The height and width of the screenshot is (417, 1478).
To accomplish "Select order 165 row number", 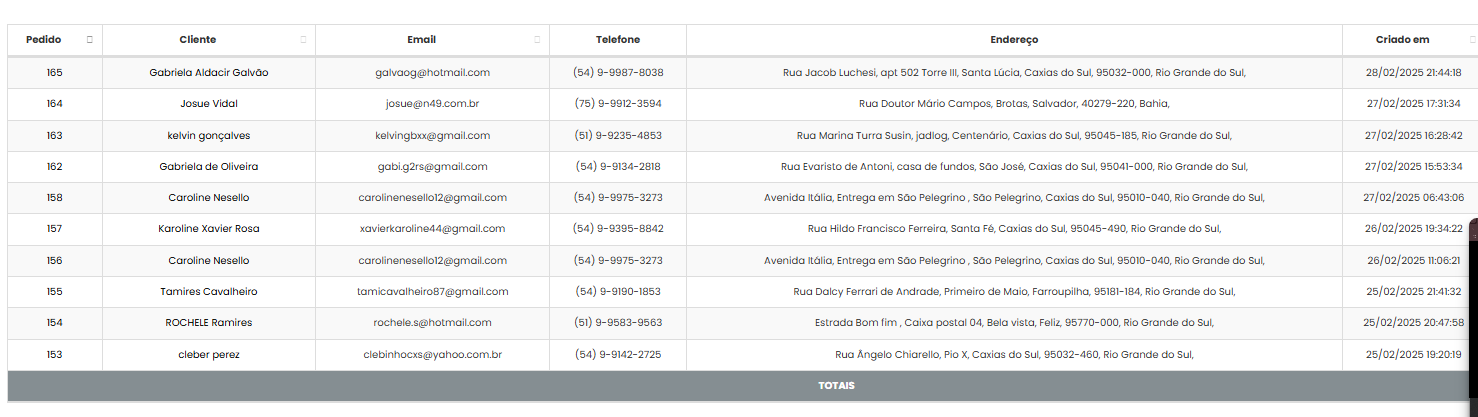I will pyautogui.click(x=54, y=73).
